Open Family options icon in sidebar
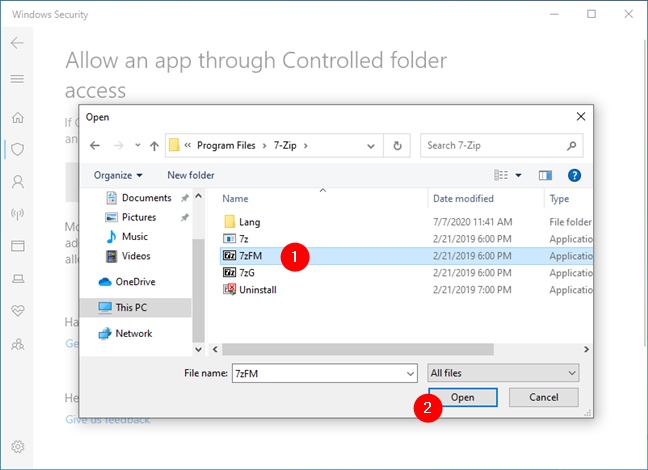Viewport: 648px width, 470px height. pyautogui.click(x=17, y=344)
